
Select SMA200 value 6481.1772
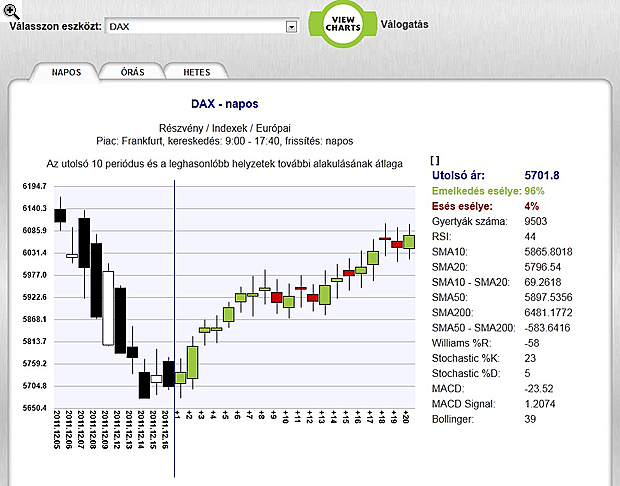click(x=548, y=313)
